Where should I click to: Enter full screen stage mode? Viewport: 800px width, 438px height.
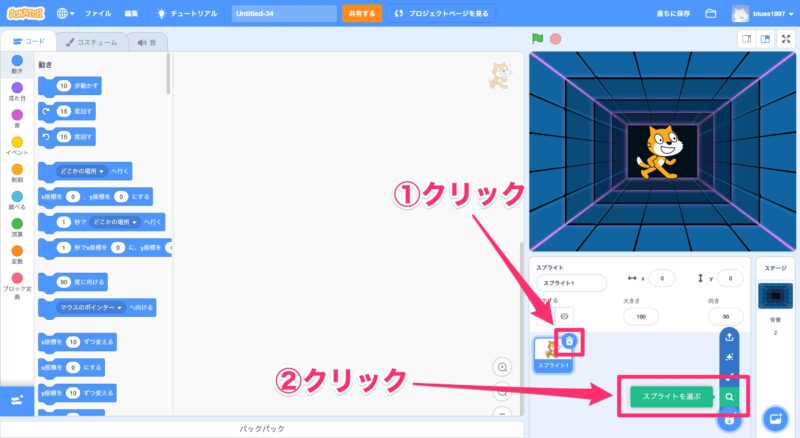tap(787, 39)
